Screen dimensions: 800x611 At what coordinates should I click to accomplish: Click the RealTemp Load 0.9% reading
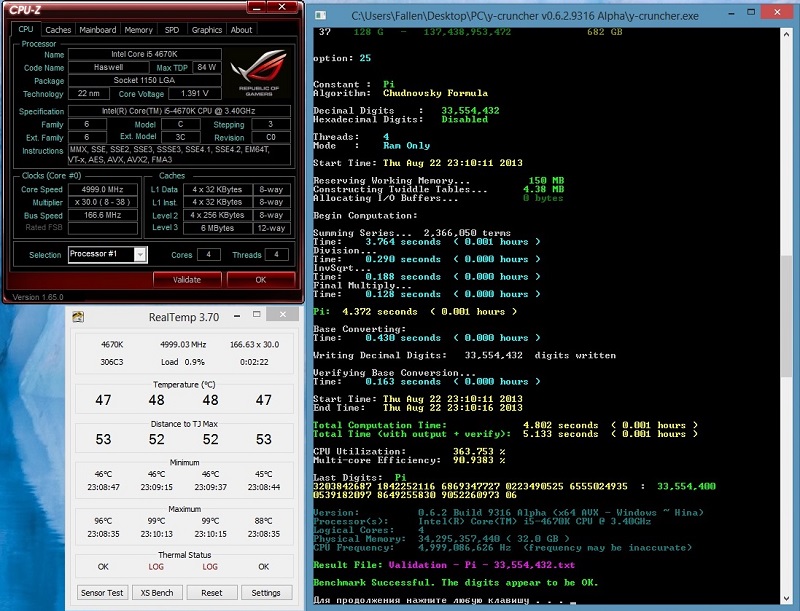pyautogui.click(x=183, y=362)
